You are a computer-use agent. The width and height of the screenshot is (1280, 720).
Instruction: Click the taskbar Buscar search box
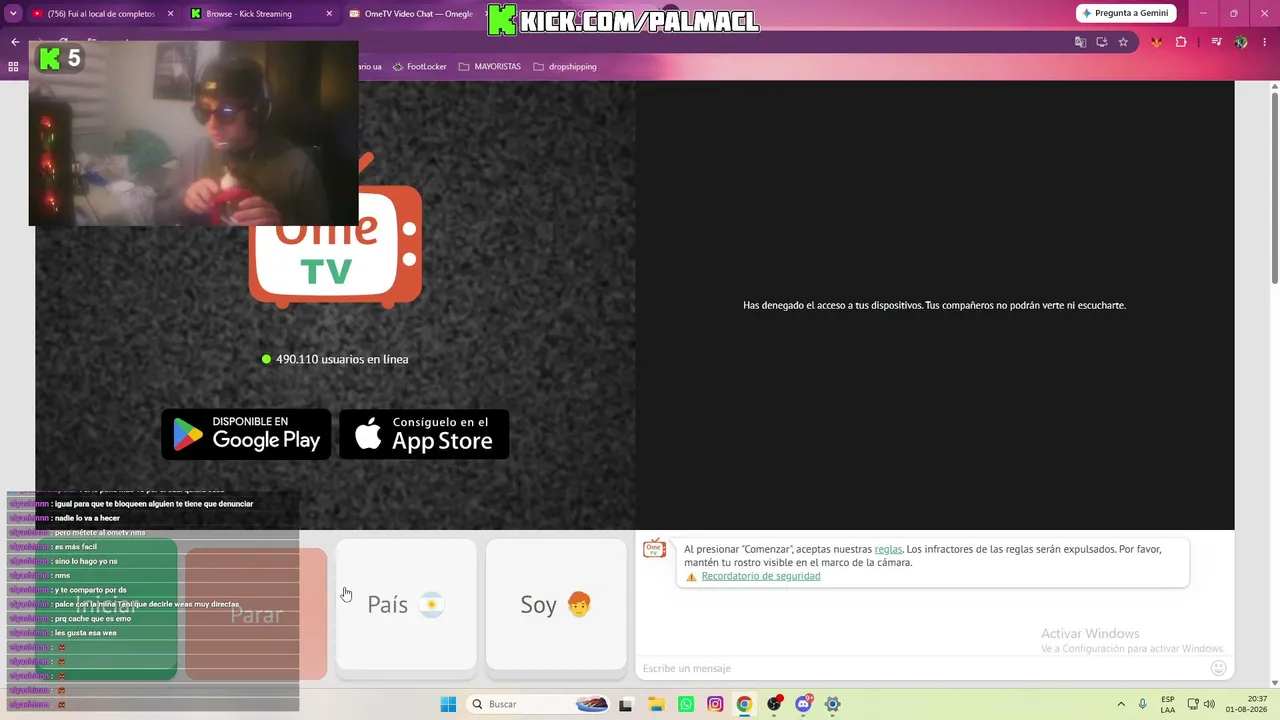tap(540, 704)
